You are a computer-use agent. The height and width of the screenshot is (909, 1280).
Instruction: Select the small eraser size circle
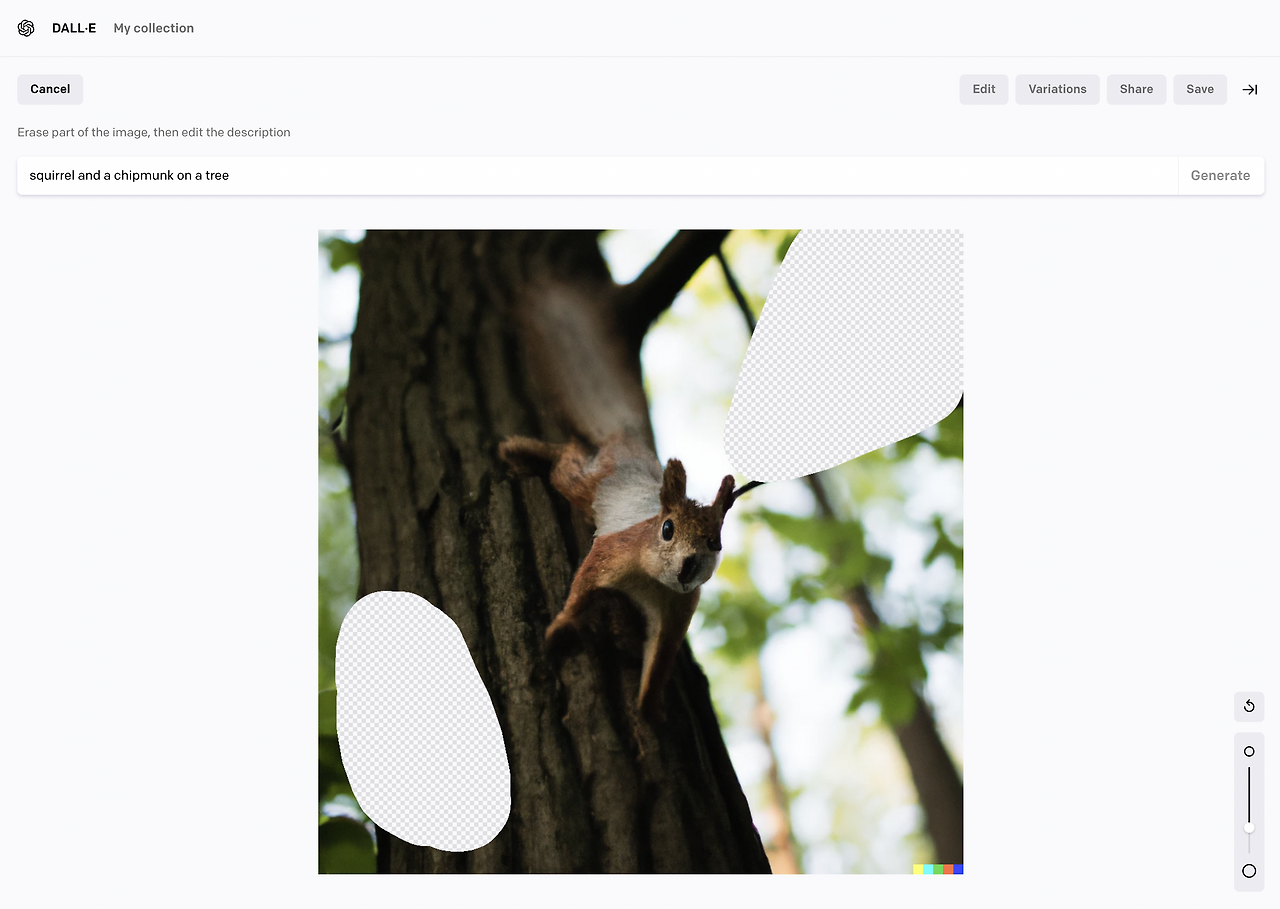tap(1249, 751)
